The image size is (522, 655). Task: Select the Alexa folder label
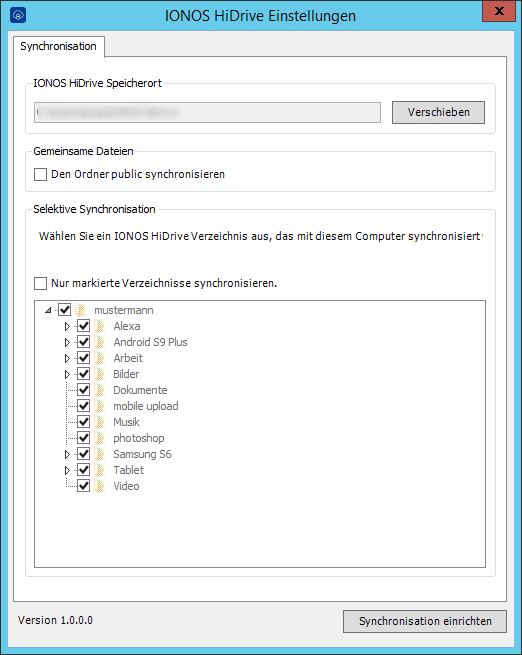click(127, 326)
